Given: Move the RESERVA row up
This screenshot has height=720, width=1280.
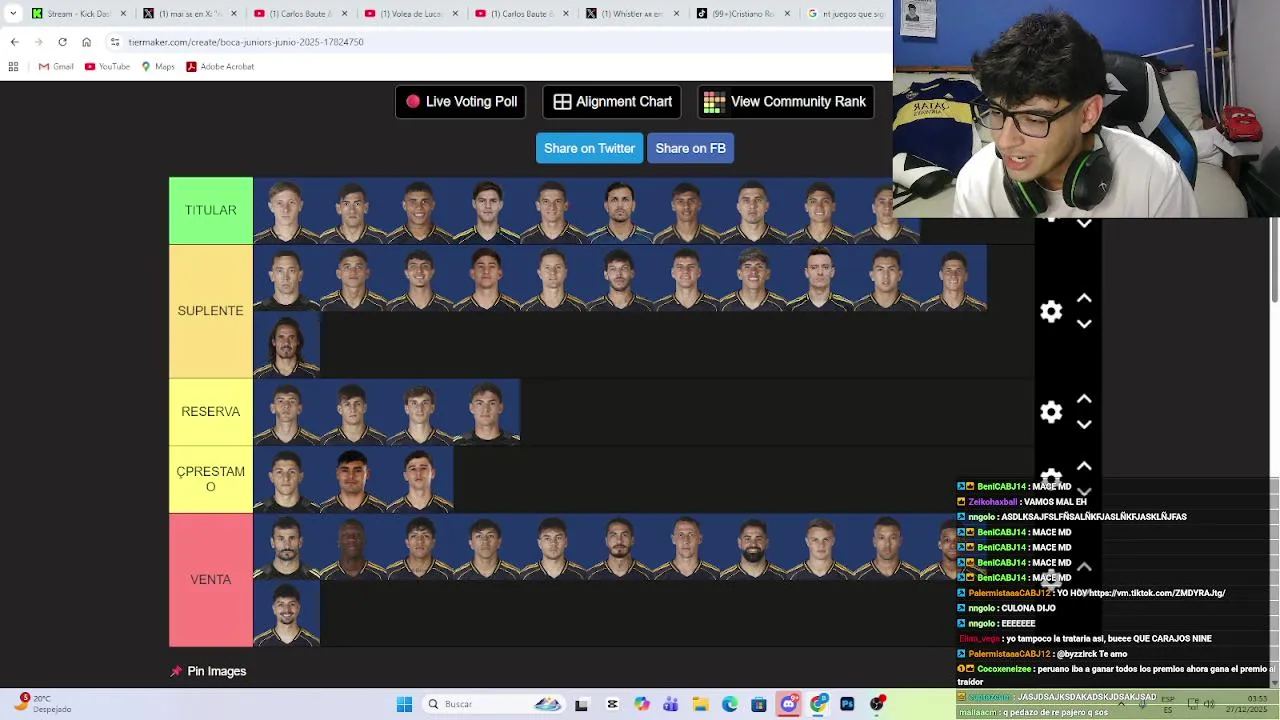Looking at the screenshot, I should tap(1084, 399).
